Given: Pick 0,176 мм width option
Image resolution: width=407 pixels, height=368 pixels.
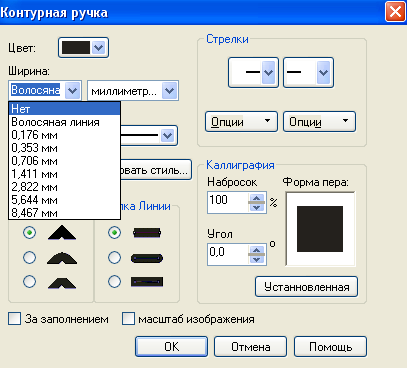Looking at the screenshot, I should [64, 135].
